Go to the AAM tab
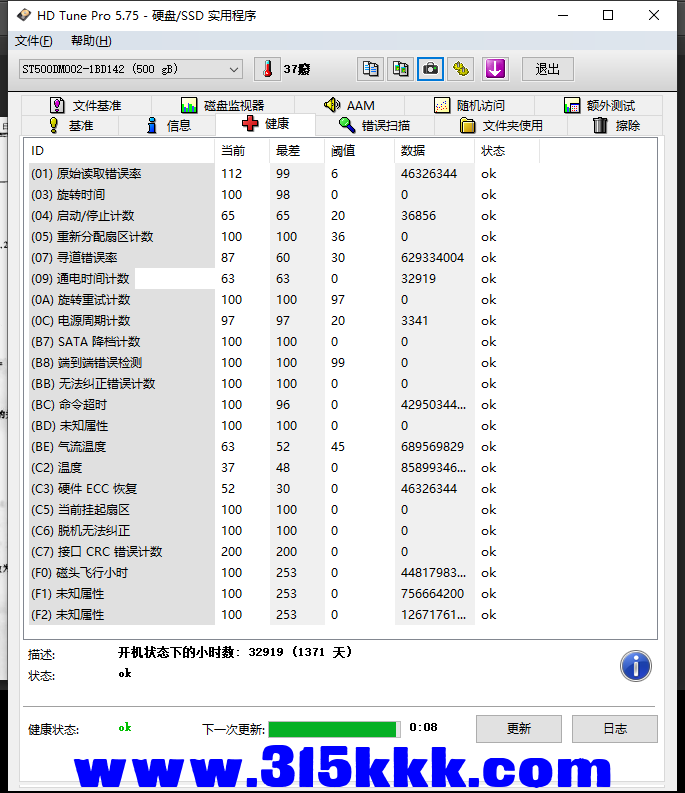685x793 pixels. click(x=349, y=105)
